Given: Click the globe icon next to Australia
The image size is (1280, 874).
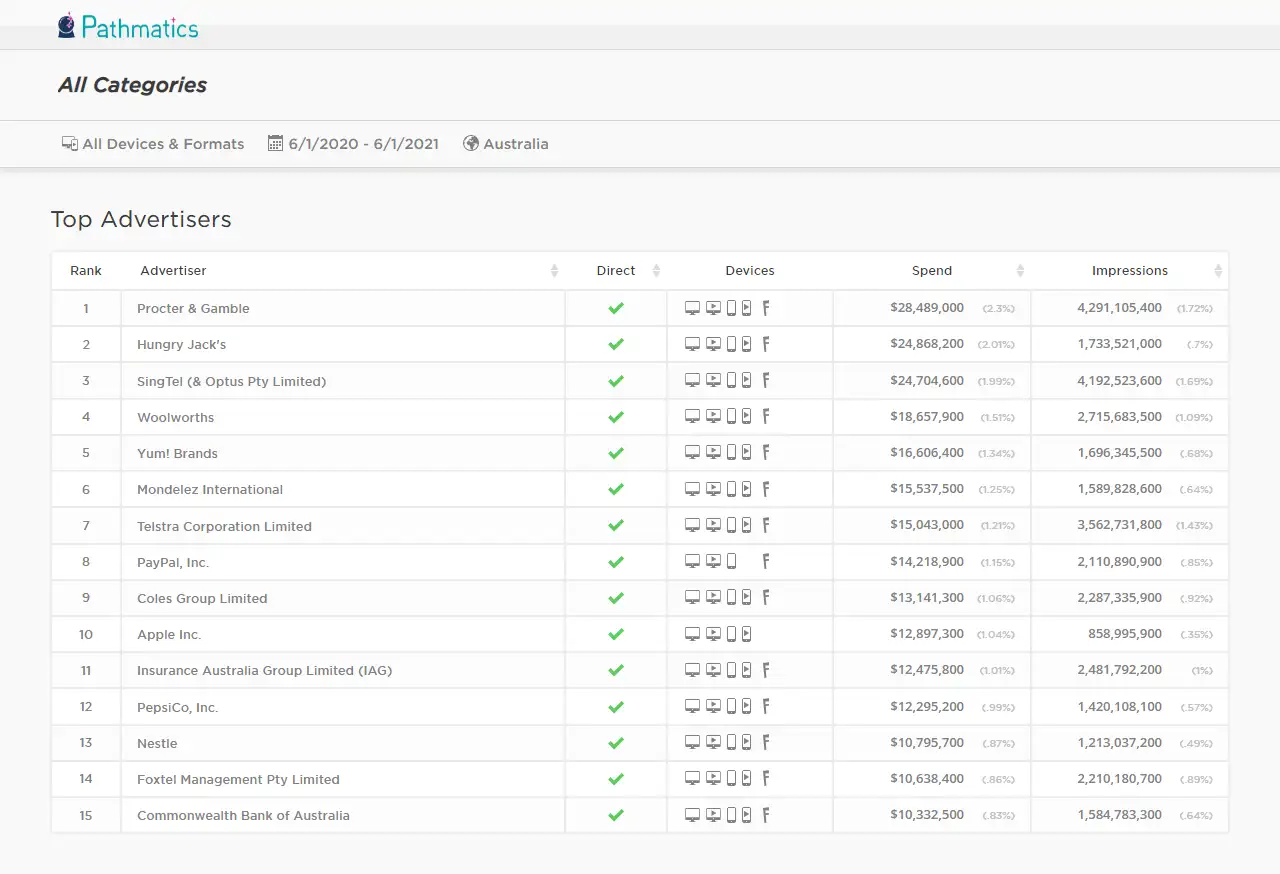Looking at the screenshot, I should point(471,143).
